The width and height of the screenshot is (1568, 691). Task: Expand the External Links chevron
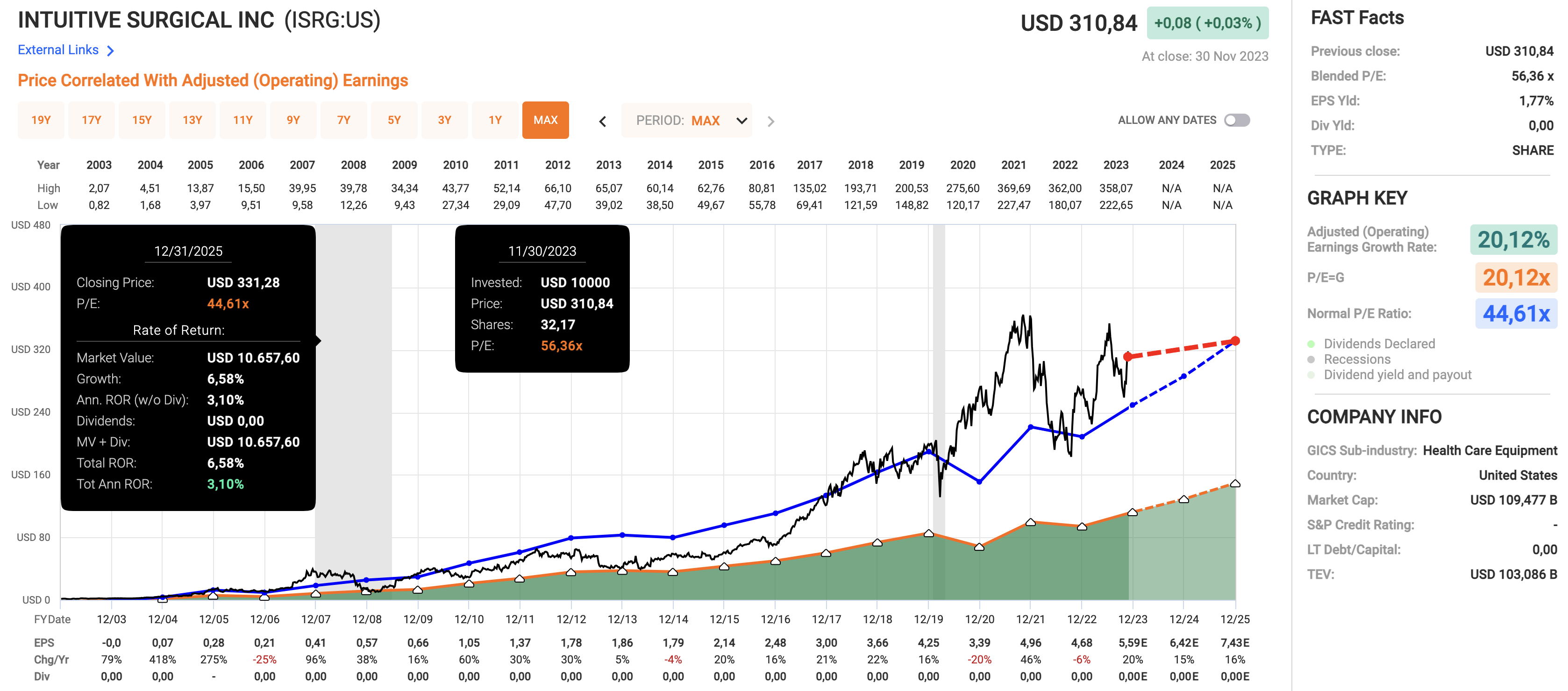point(110,50)
